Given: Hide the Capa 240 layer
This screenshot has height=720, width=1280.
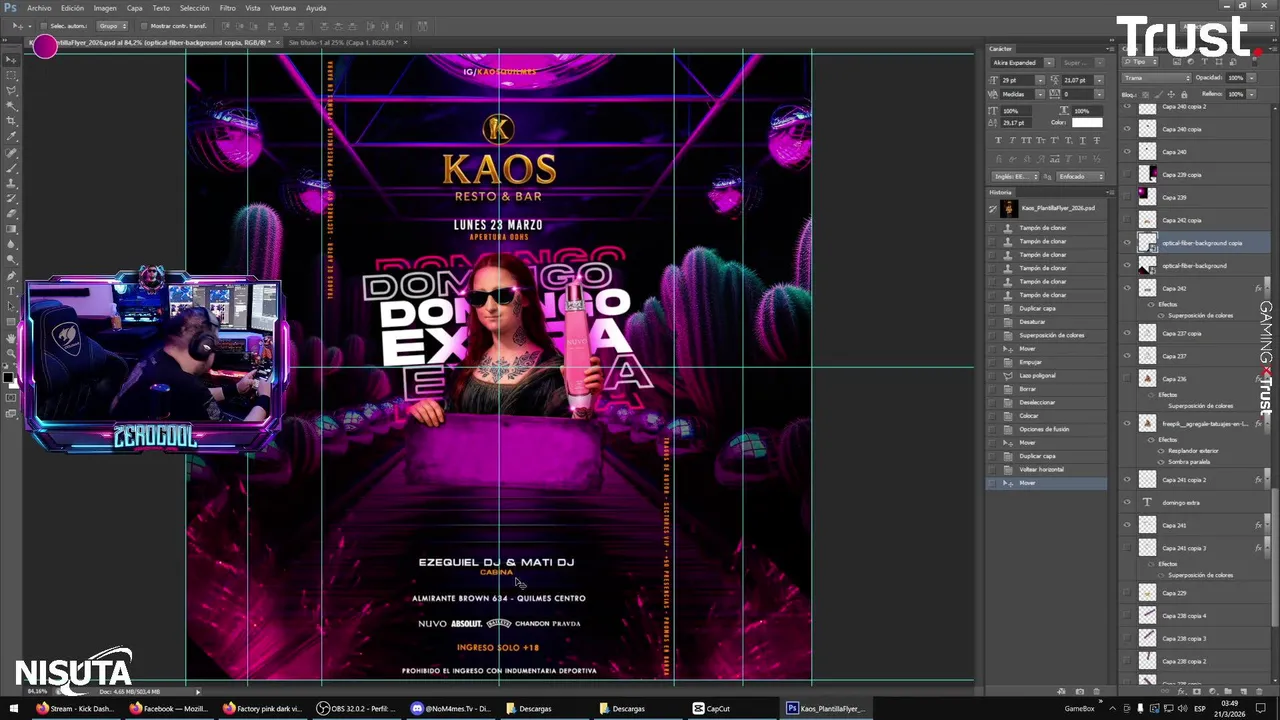Looking at the screenshot, I should (x=1127, y=152).
